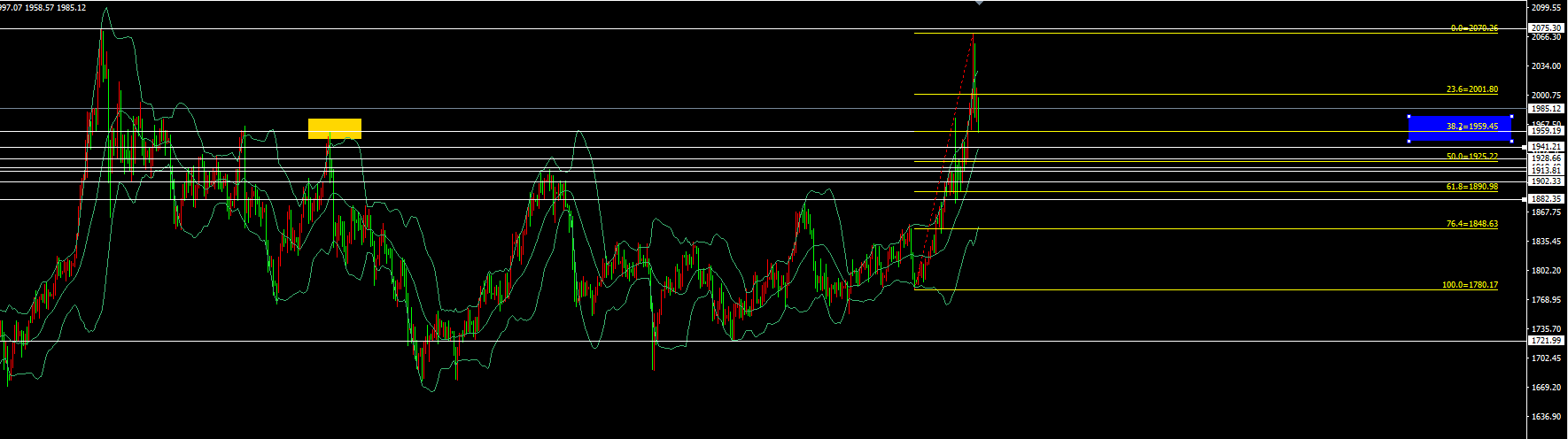1568x439 pixels.
Task: Click the price tag 1882.35 on axis
Action: pos(1546,199)
